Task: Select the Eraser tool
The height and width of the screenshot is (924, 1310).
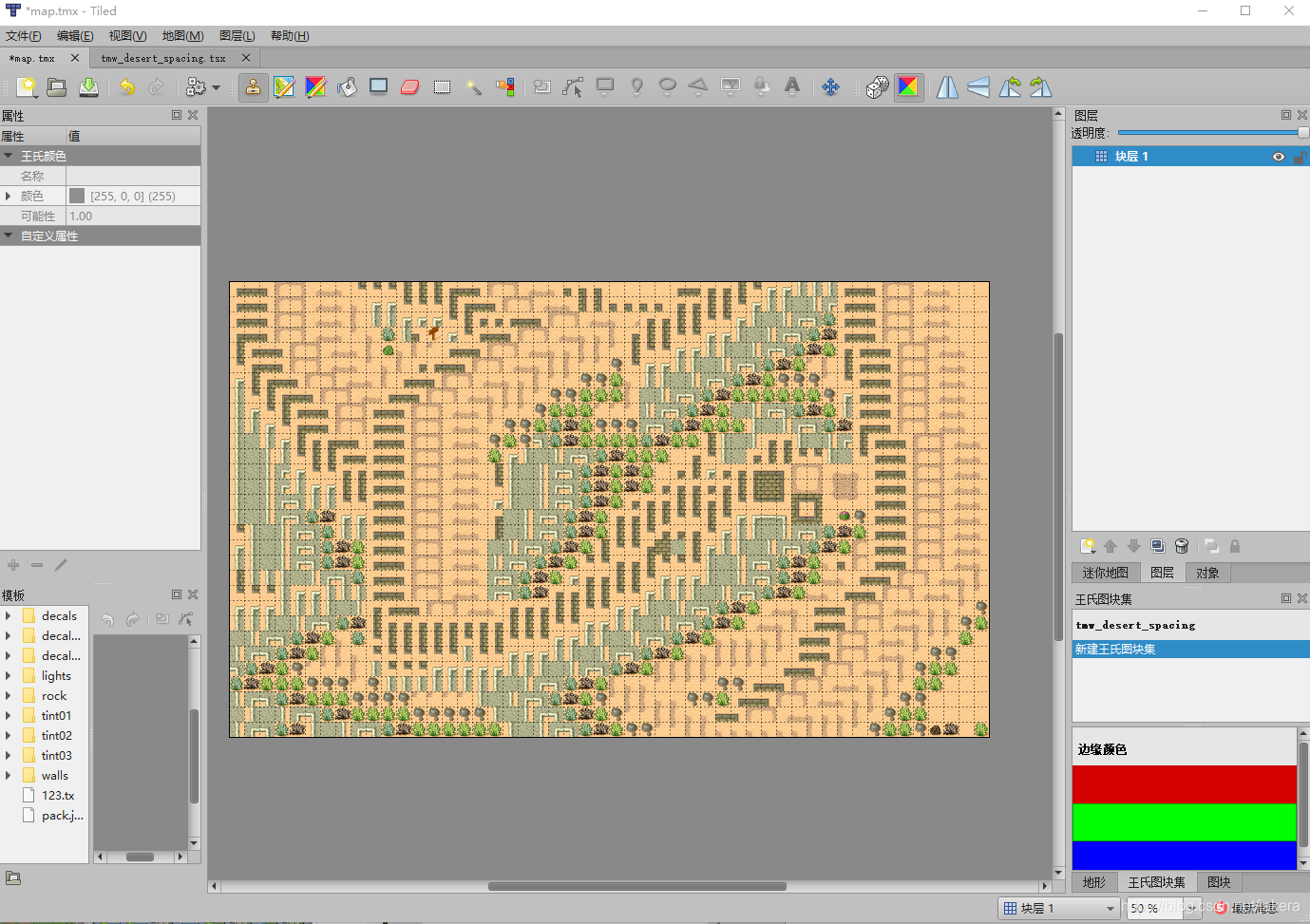Action: [x=409, y=87]
